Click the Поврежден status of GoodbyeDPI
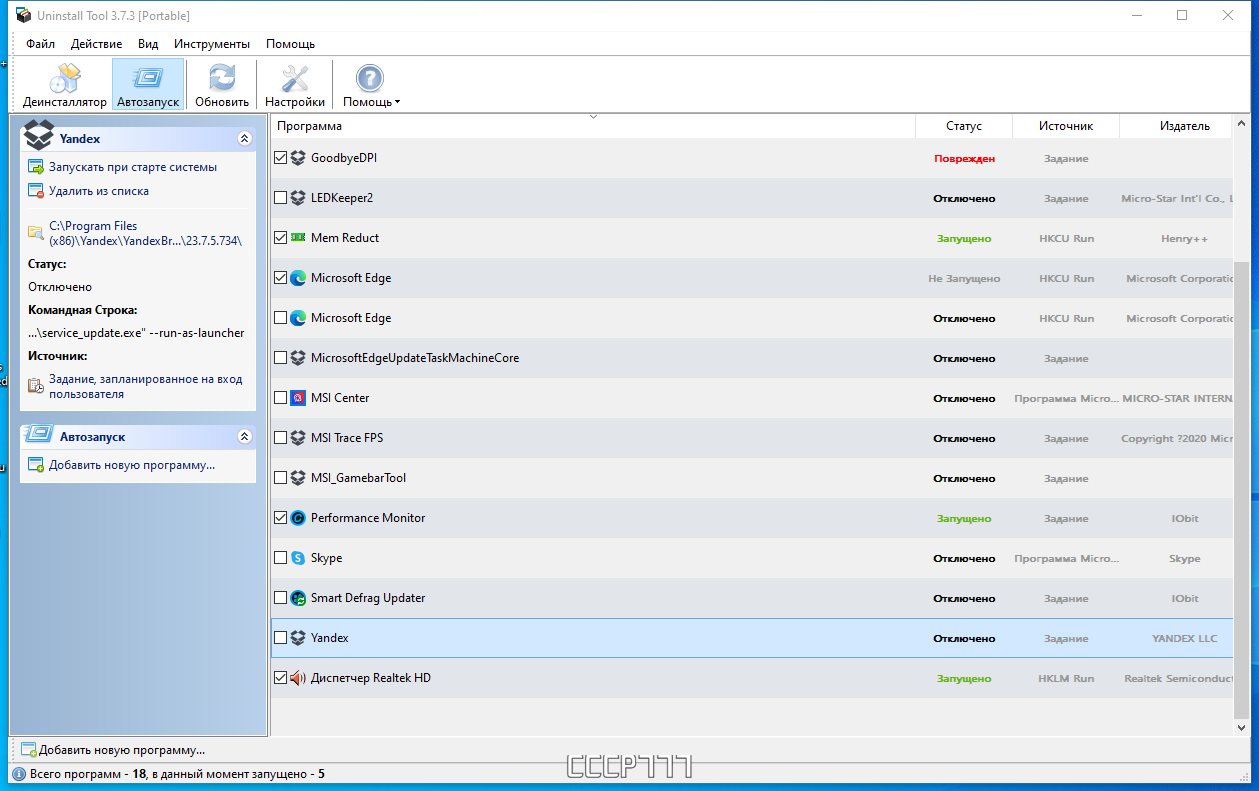1259x791 pixels. click(964, 159)
